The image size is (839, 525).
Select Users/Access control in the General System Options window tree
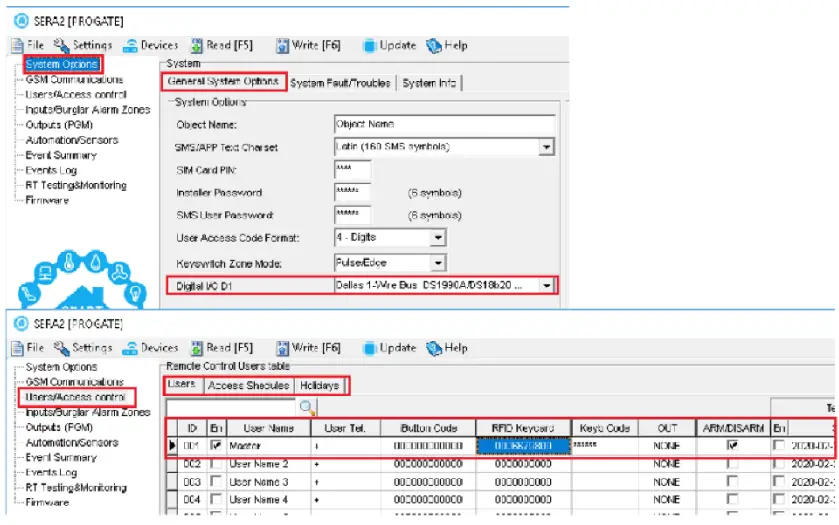76,95
